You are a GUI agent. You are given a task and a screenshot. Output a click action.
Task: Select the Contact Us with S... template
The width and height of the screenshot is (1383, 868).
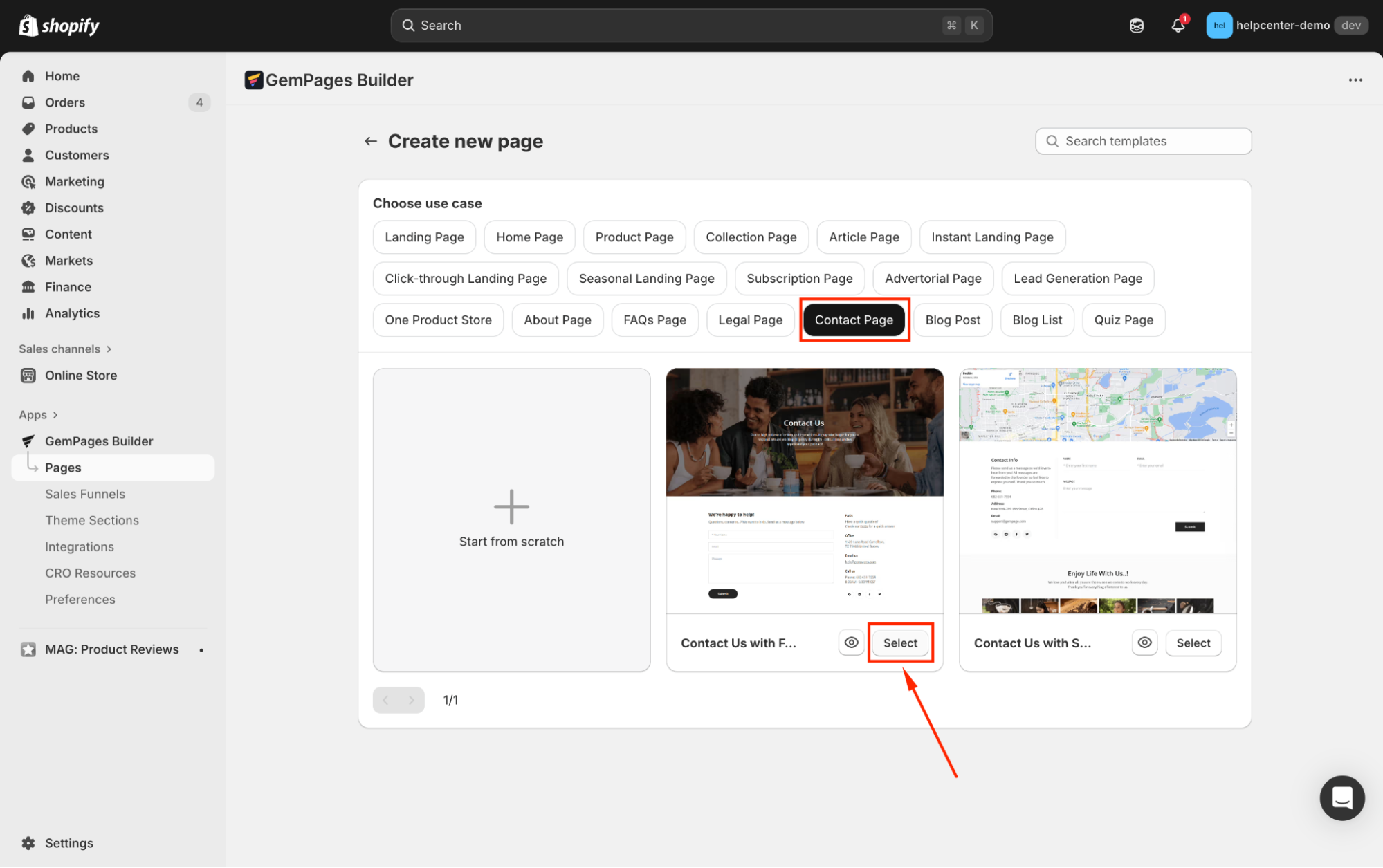(1193, 643)
